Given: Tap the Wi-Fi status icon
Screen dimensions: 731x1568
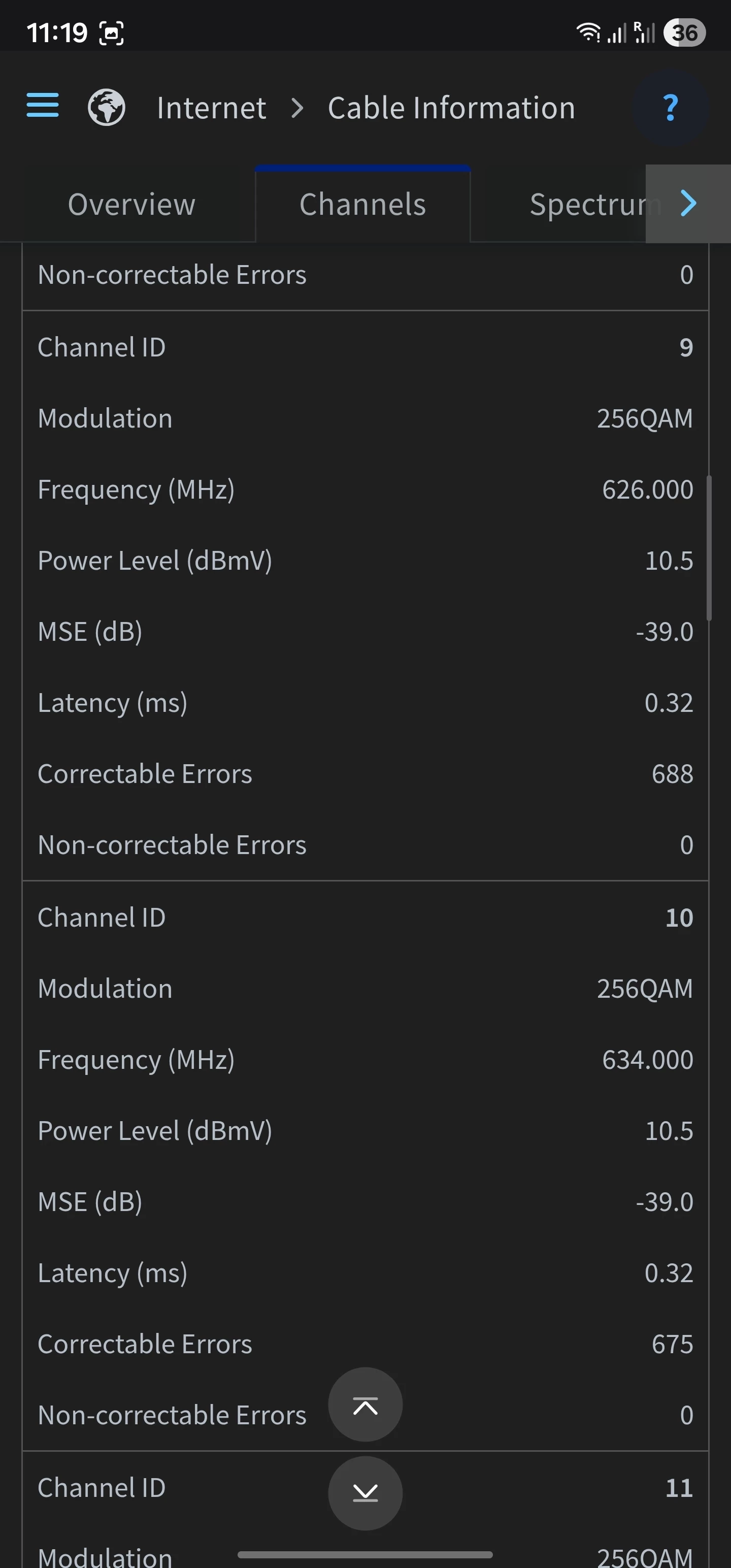Looking at the screenshot, I should tap(588, 32).
